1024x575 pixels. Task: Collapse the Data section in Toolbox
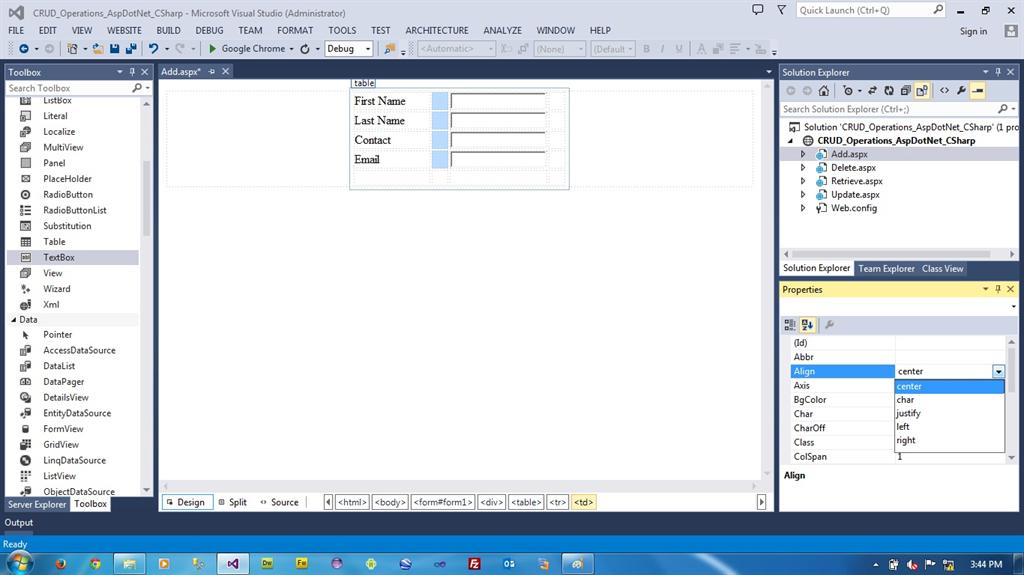pos(14,320)
